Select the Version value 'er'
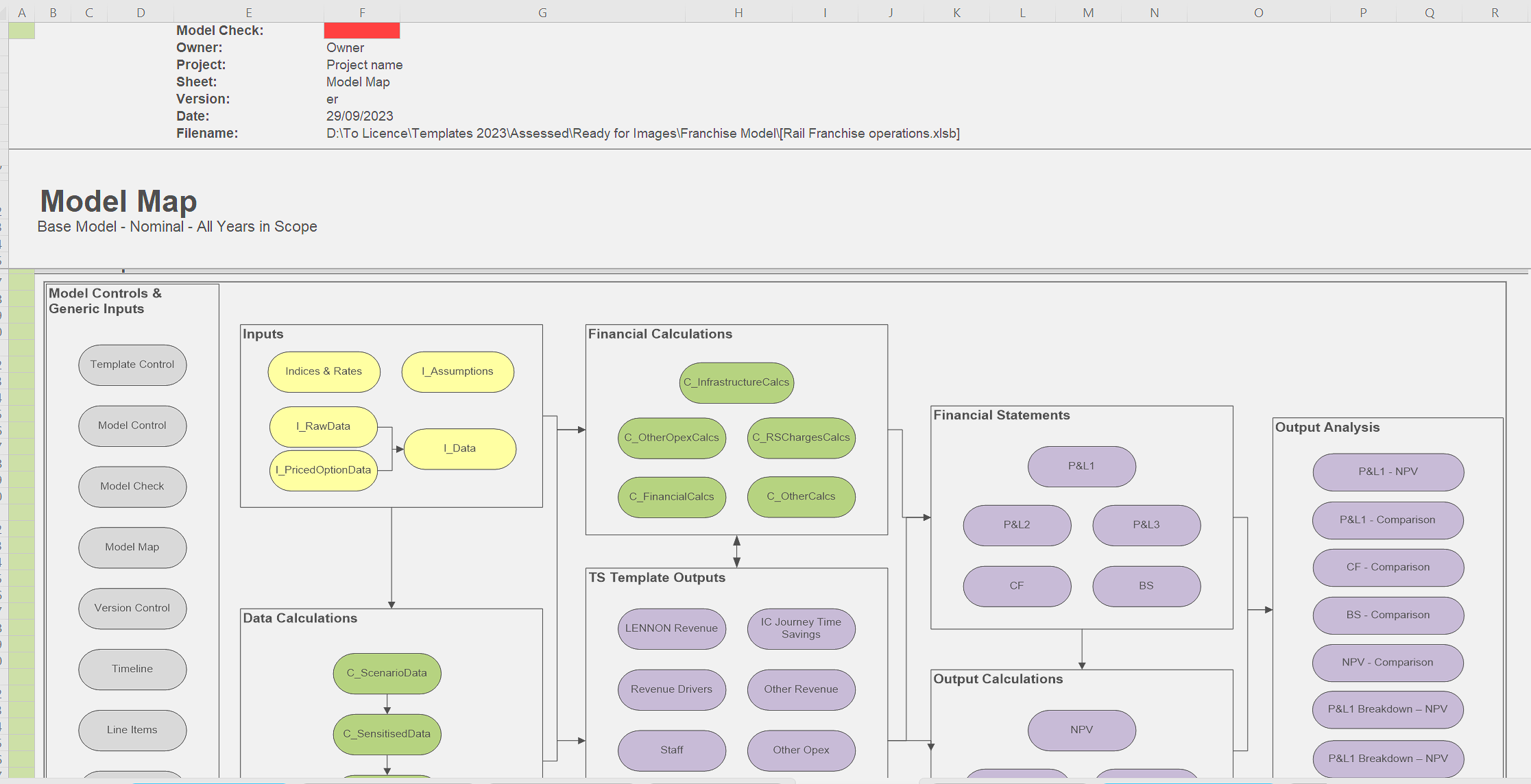Viewport: 1531px width, 784px height. tap(333, 99)
